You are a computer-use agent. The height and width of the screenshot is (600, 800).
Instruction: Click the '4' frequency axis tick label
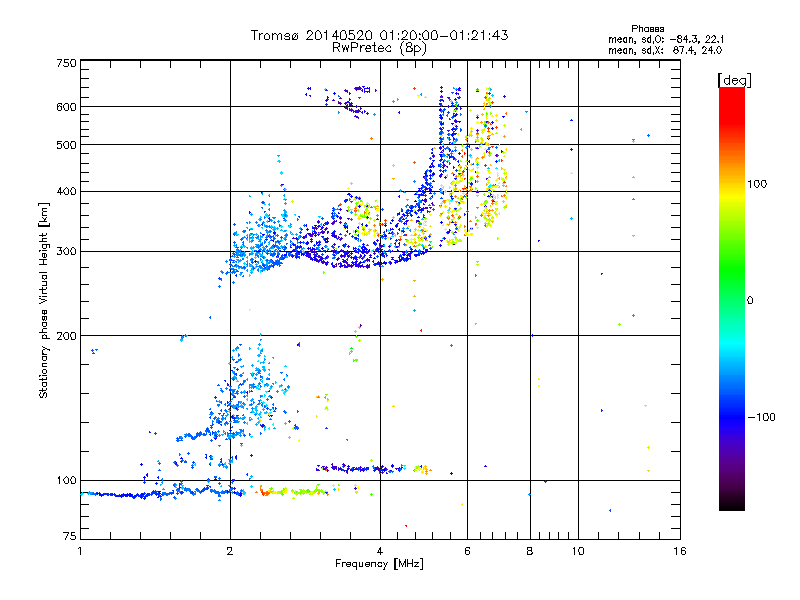coord(380,551)
